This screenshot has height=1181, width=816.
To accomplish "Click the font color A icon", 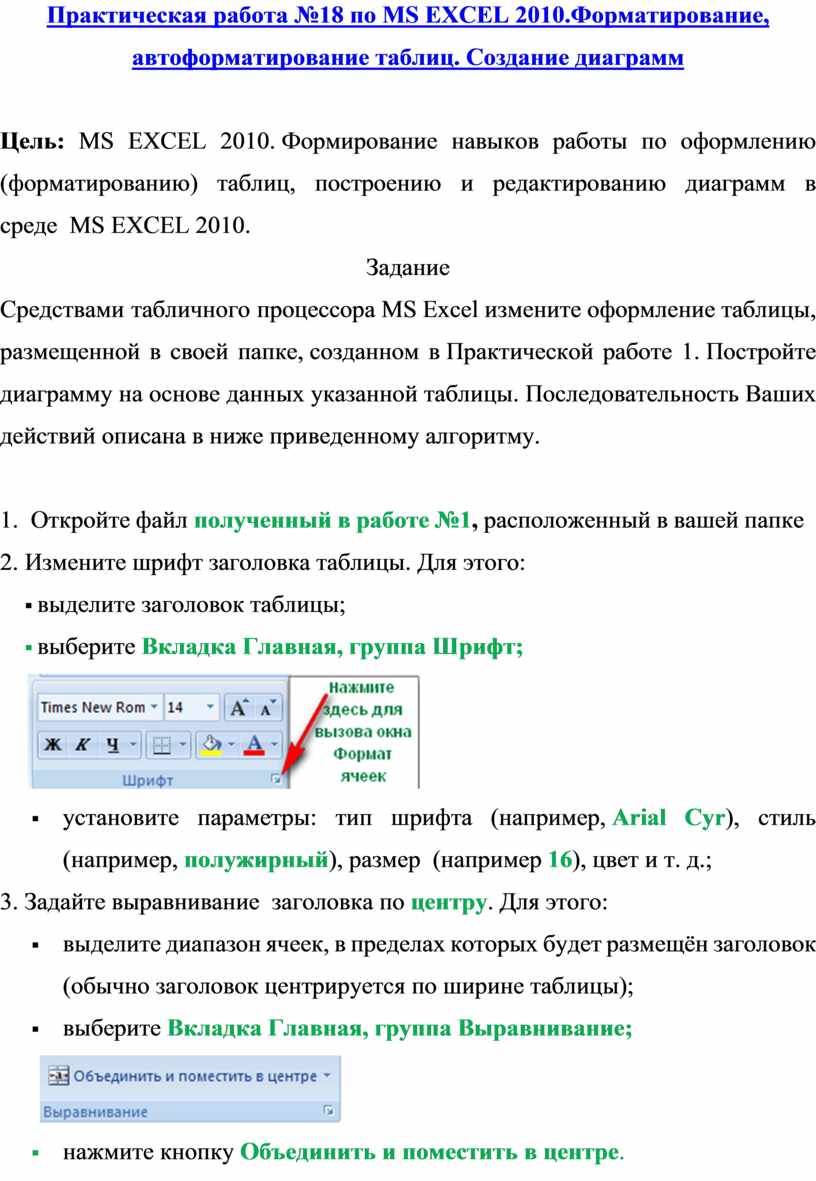I will (x=254, y=745).
